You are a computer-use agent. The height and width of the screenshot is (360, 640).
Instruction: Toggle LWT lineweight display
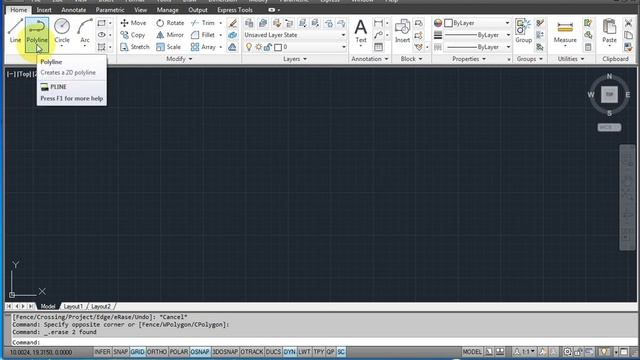[x=304, y=352]
